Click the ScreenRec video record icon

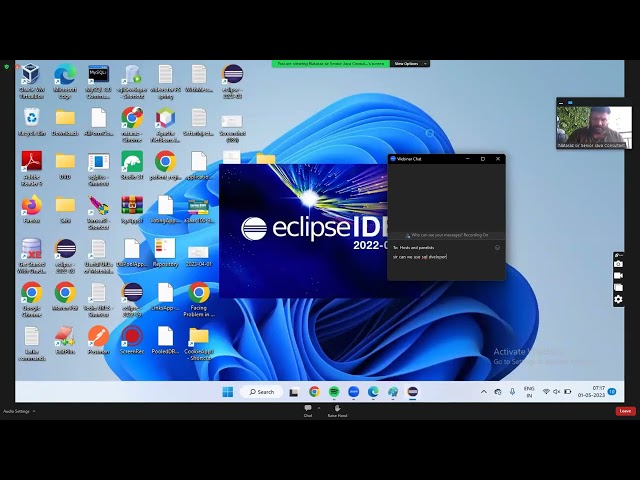(x=618, y=276)
